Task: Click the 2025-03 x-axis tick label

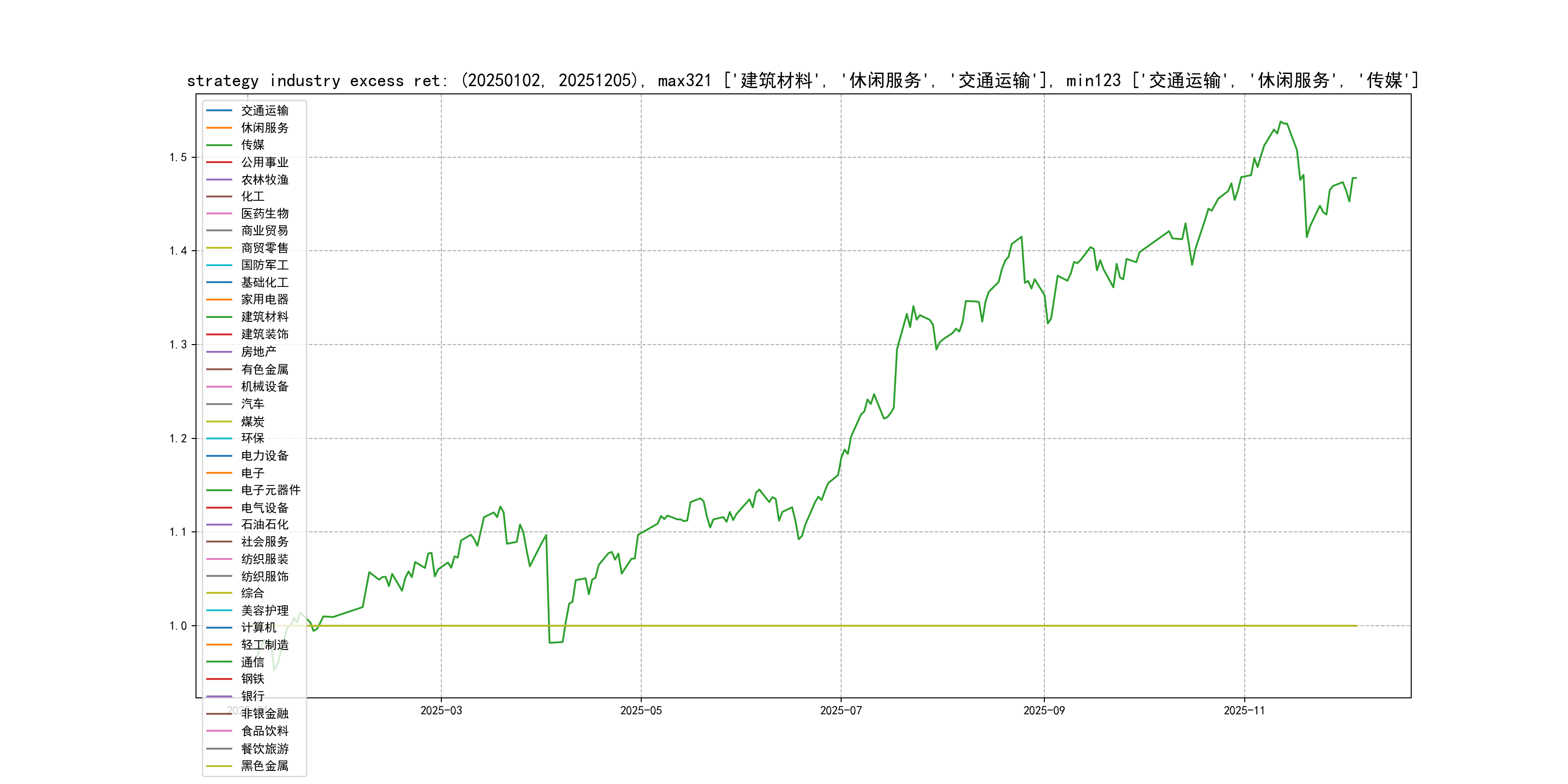Action: 441,711
